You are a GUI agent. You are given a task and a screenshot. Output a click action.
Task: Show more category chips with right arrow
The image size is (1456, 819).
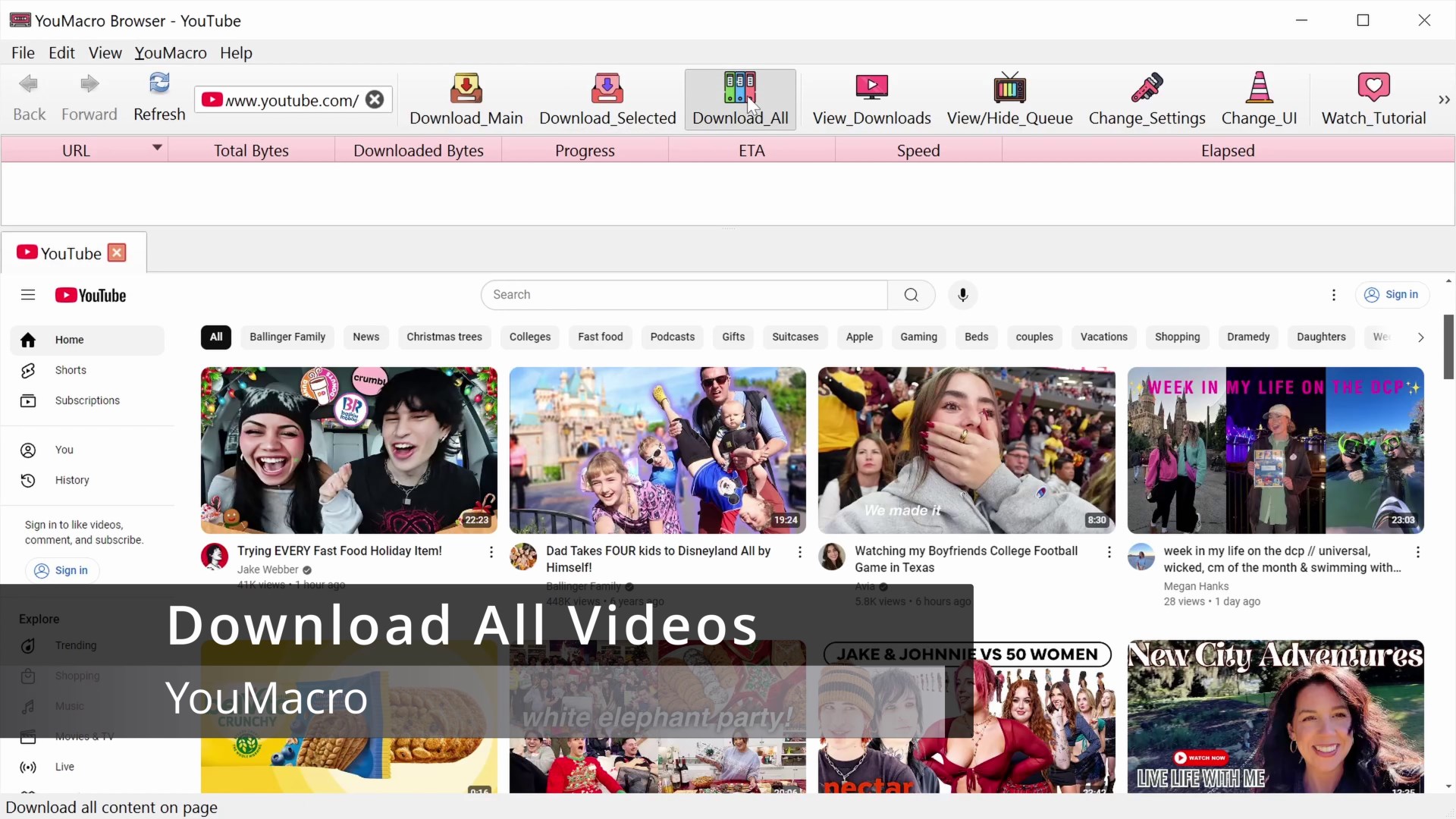1421,337
